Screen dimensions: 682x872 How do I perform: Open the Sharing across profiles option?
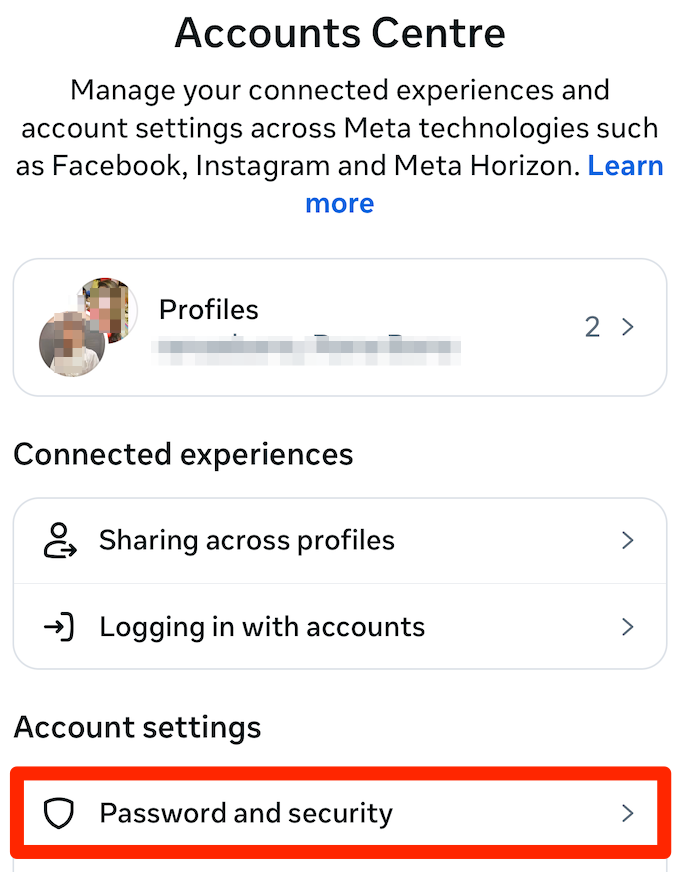coord(245,540)
